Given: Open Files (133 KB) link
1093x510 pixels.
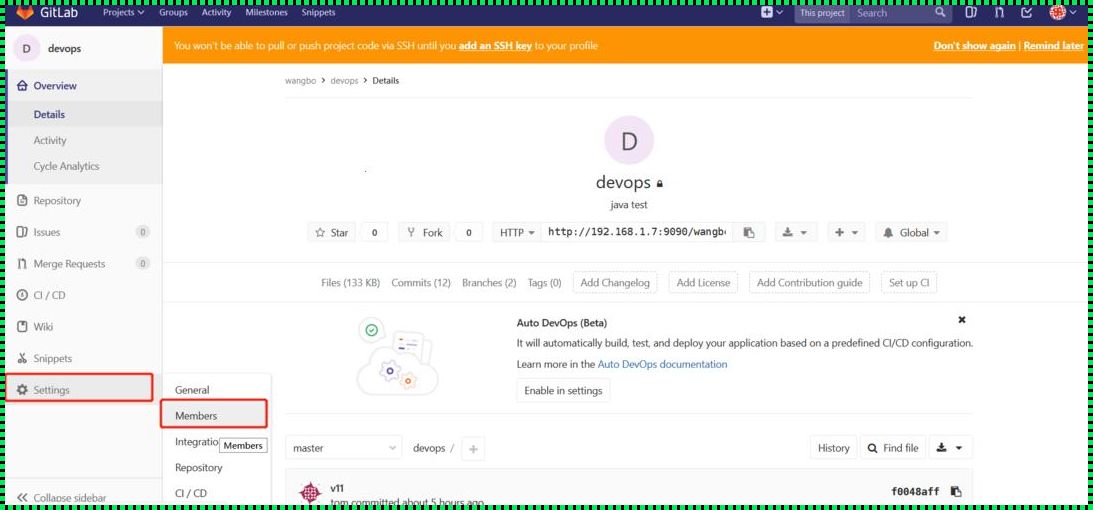Looking at the screenshot, I should (351, 283).
